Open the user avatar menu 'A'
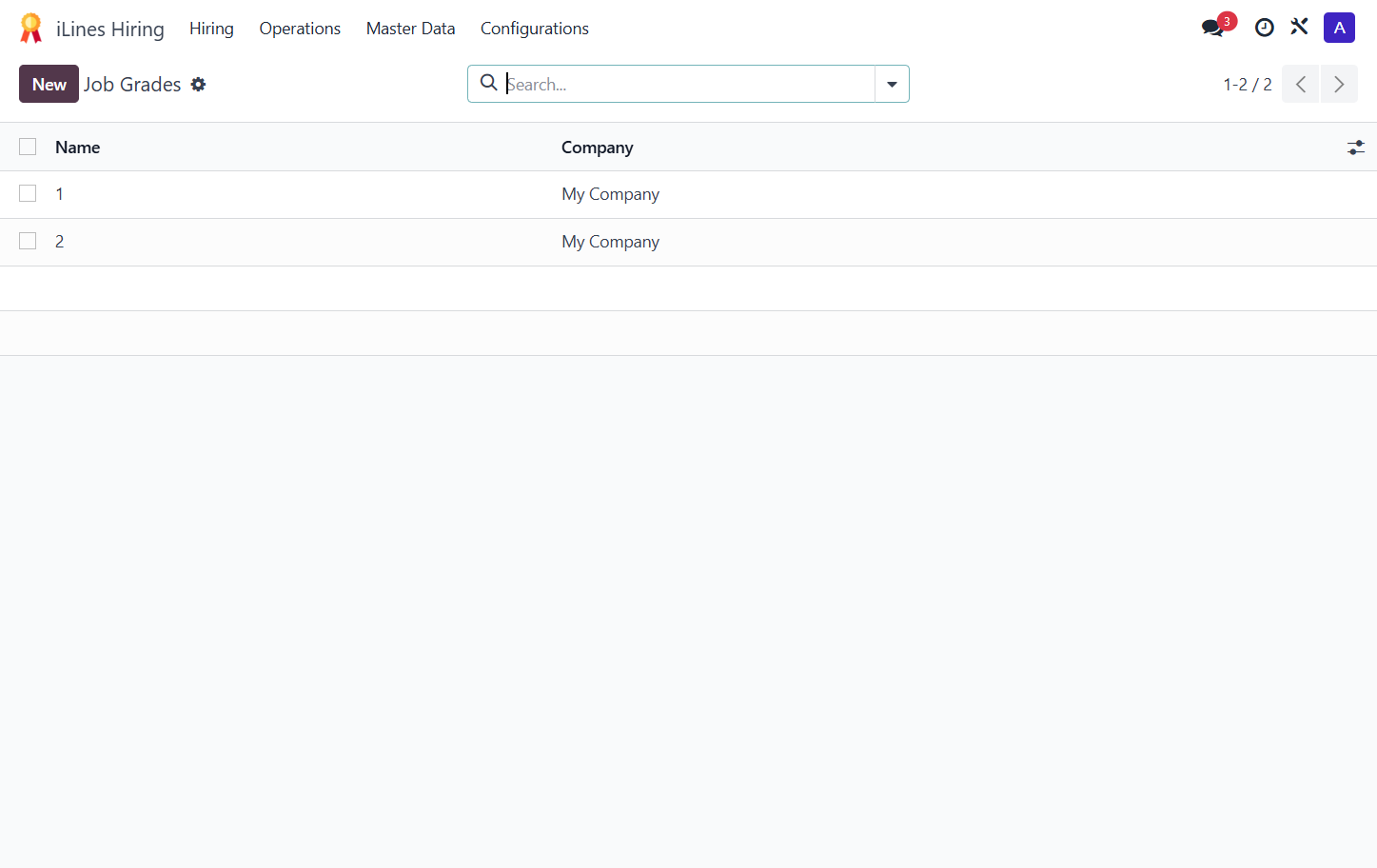The image size is (1377, 868). (x=1339, y=28)
